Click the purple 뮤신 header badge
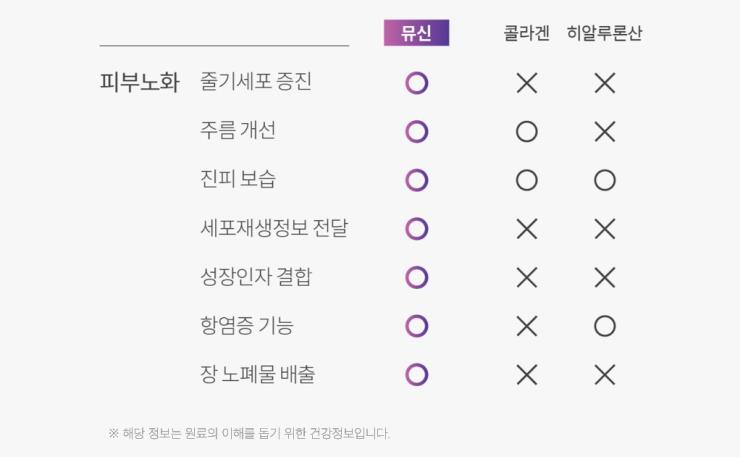The image size is (740, 457). click(x=416, y=33)
